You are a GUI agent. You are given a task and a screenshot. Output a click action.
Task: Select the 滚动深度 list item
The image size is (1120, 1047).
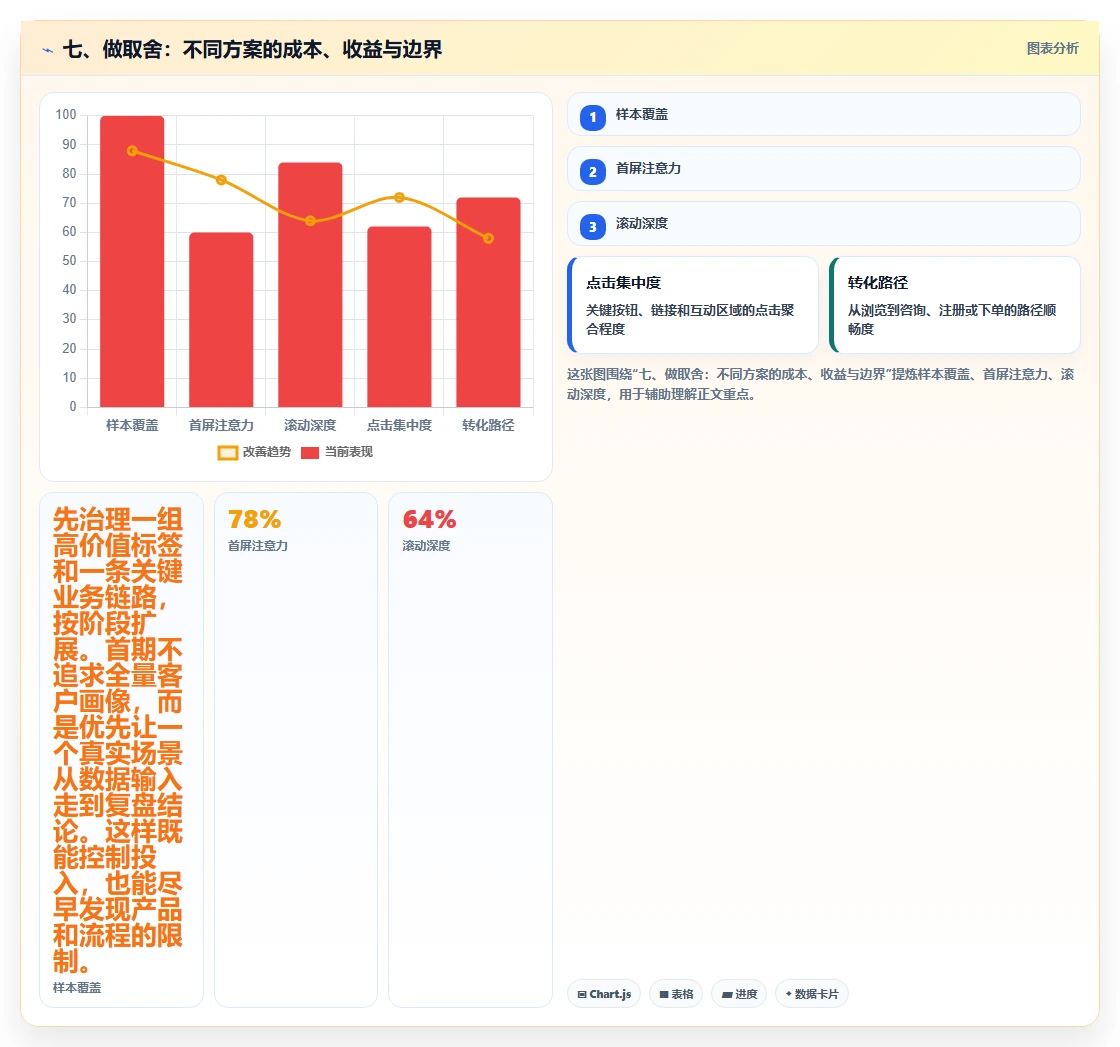823,224
